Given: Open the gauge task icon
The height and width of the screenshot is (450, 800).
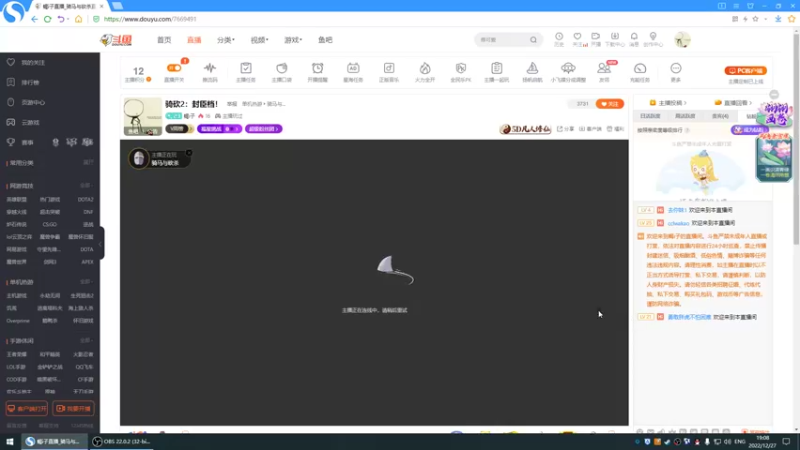Looking at the screenshot, I should (640, 68).
